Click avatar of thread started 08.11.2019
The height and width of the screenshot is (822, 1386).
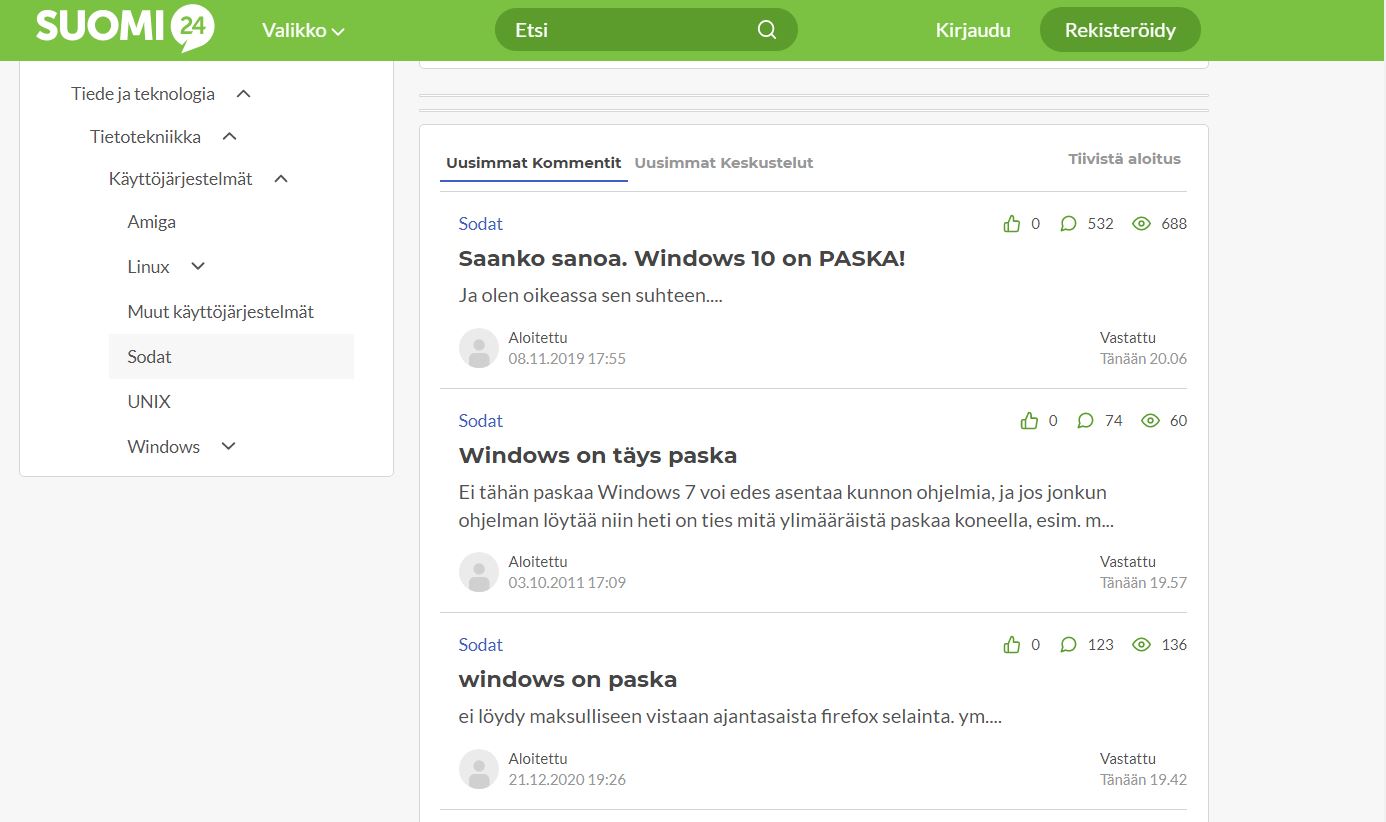click(x=479, y=348)
